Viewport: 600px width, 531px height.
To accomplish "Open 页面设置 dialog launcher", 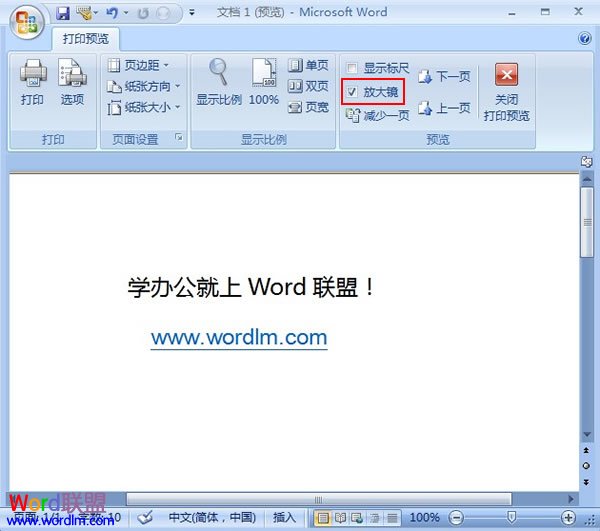I will click(179, 137).
